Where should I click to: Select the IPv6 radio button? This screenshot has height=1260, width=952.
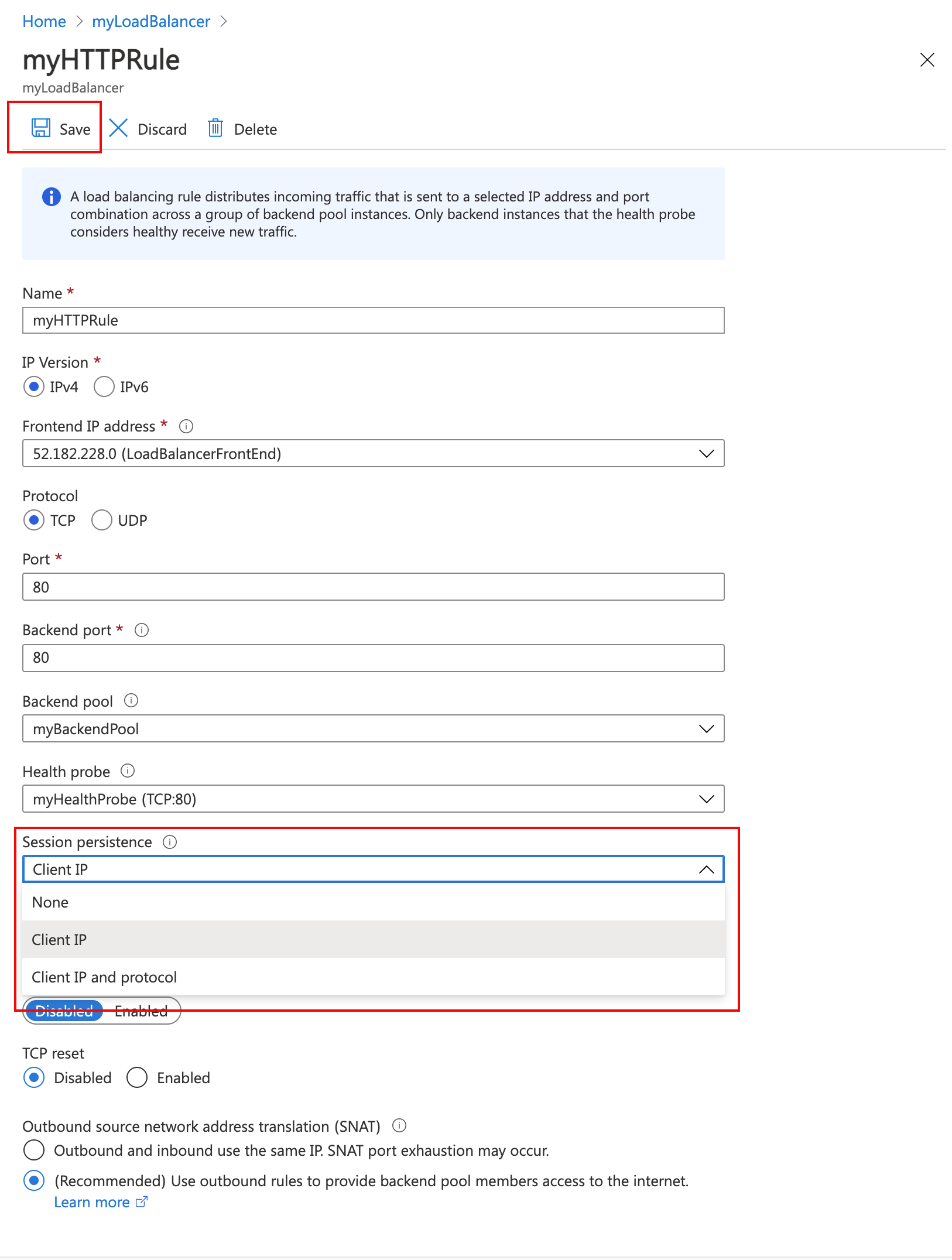click(x=104, y=387)
